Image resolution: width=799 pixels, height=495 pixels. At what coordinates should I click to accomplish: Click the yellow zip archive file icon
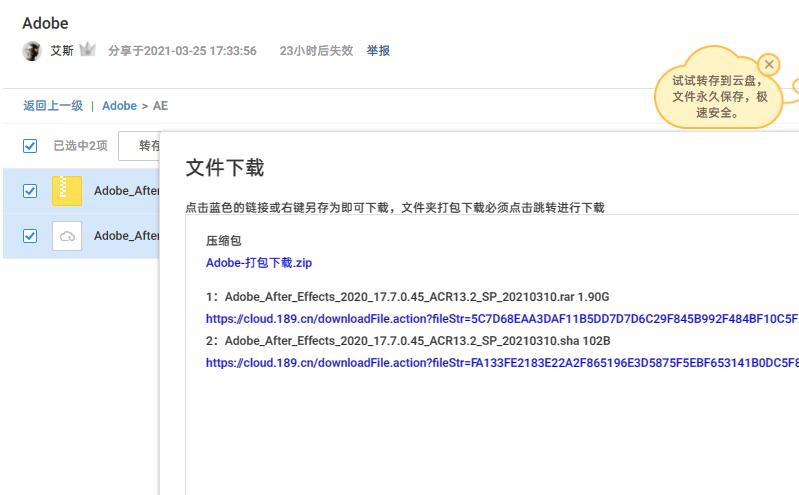pos(67,191)
